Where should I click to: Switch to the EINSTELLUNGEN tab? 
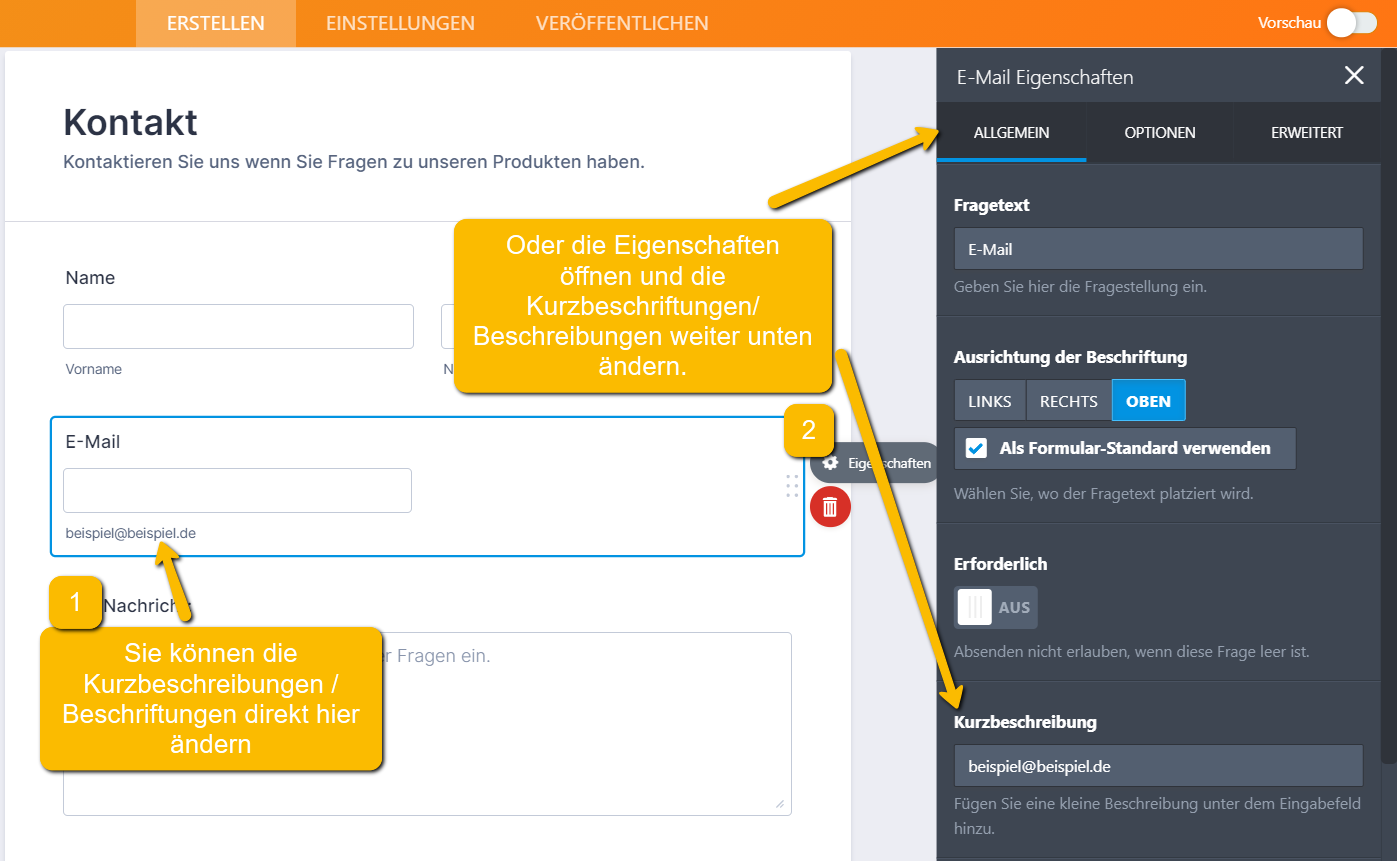click(x=400, y=23)
